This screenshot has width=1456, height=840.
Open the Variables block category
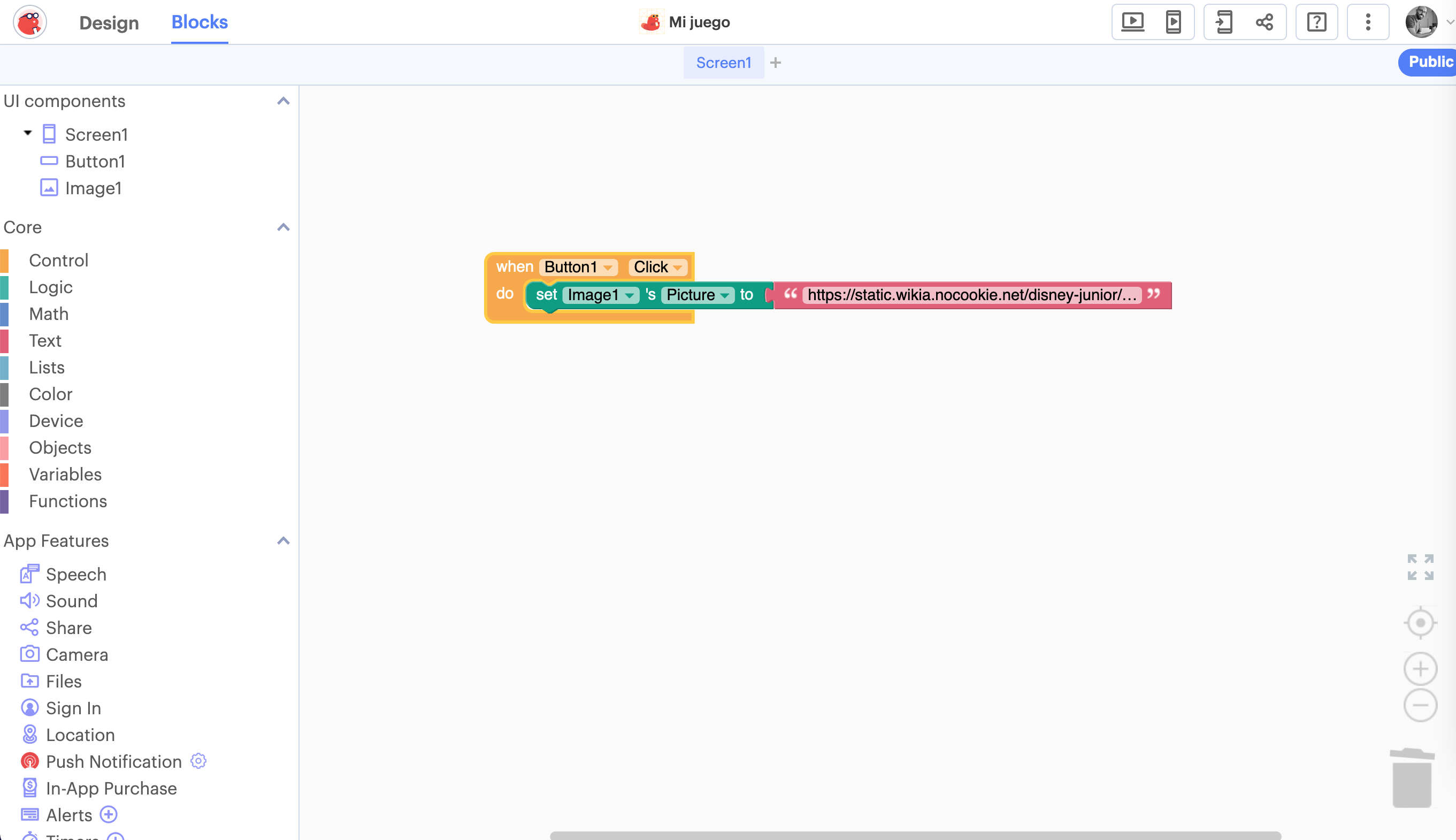pyautogui.click(x=65, y=474)
